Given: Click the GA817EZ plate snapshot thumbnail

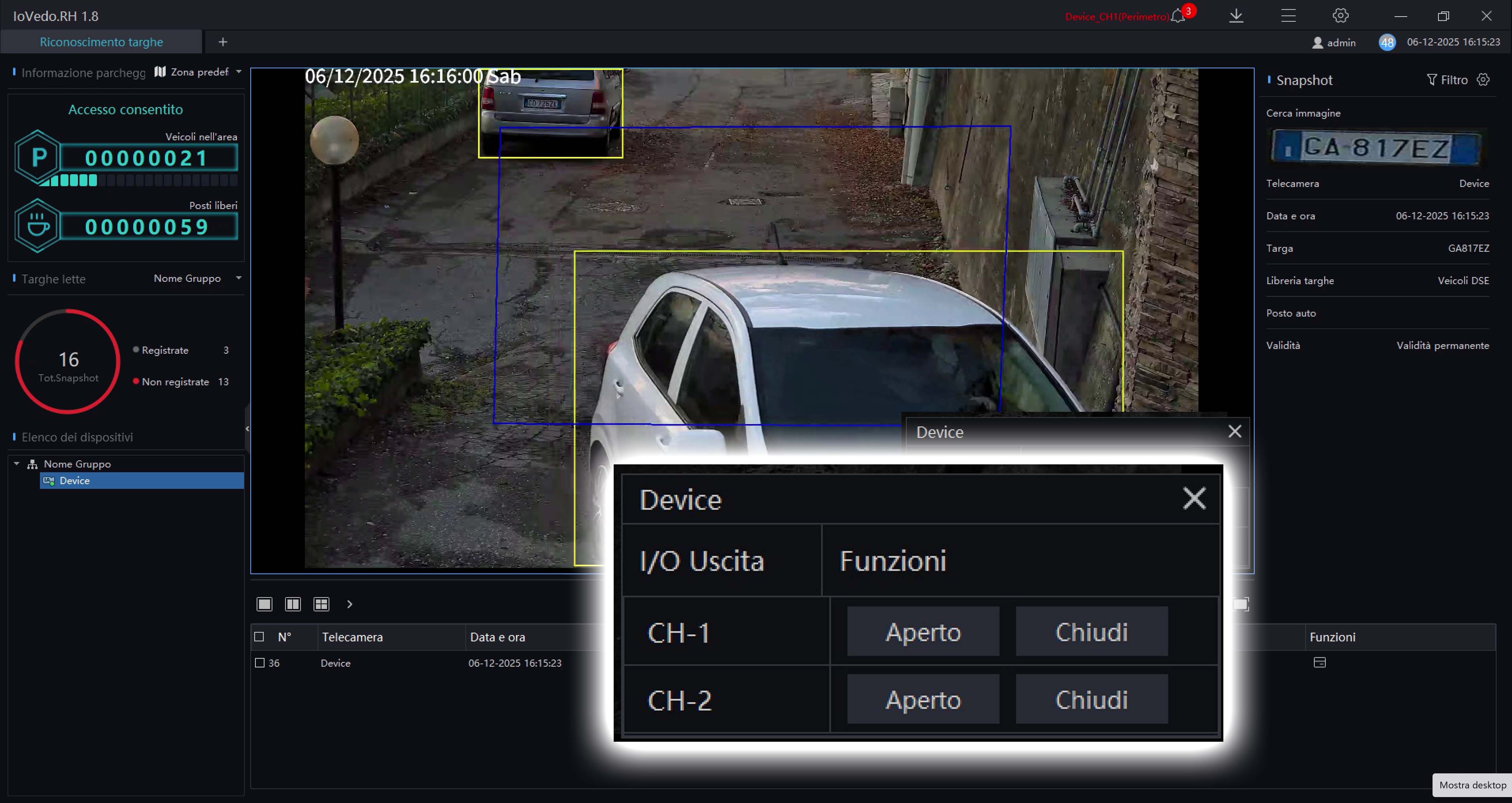Looking at the screenshot, I should [1376, 147].
